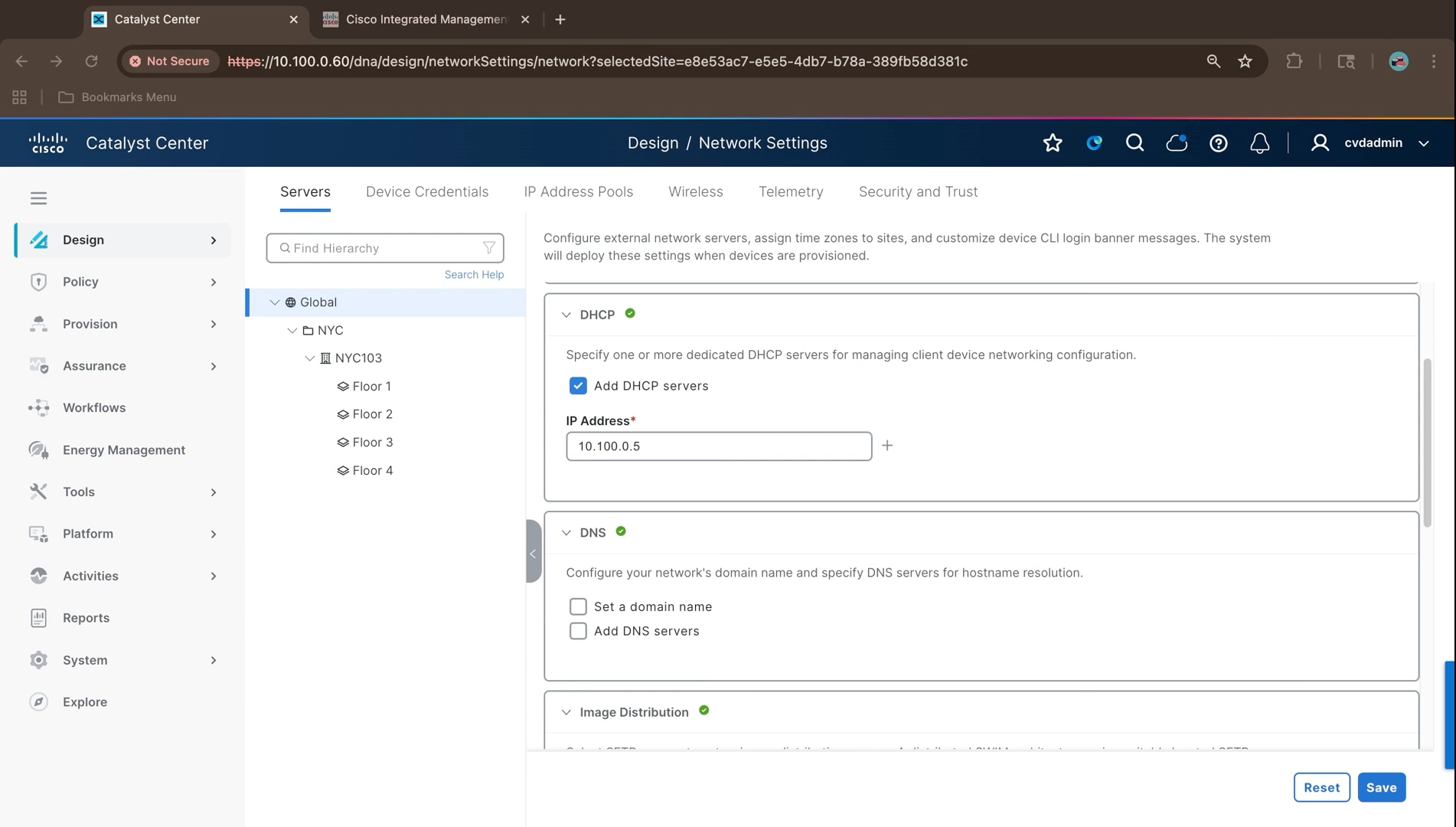Viewport: 1456px width, 827px height.
Task: Collapse the NYC103 building node
Action: click(x=309, y=358)
